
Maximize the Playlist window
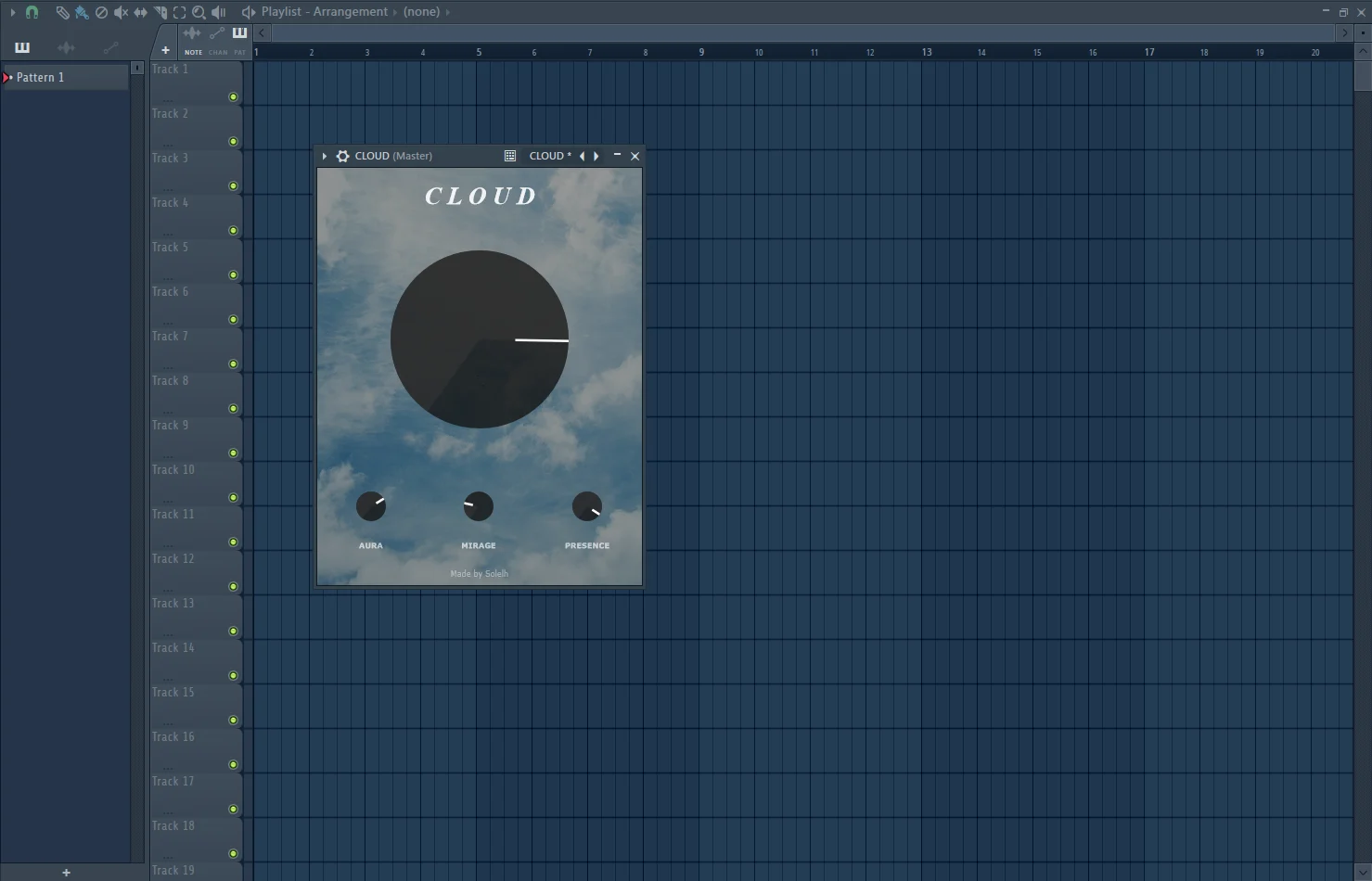pyautogui.click(x=1343, y=12)
